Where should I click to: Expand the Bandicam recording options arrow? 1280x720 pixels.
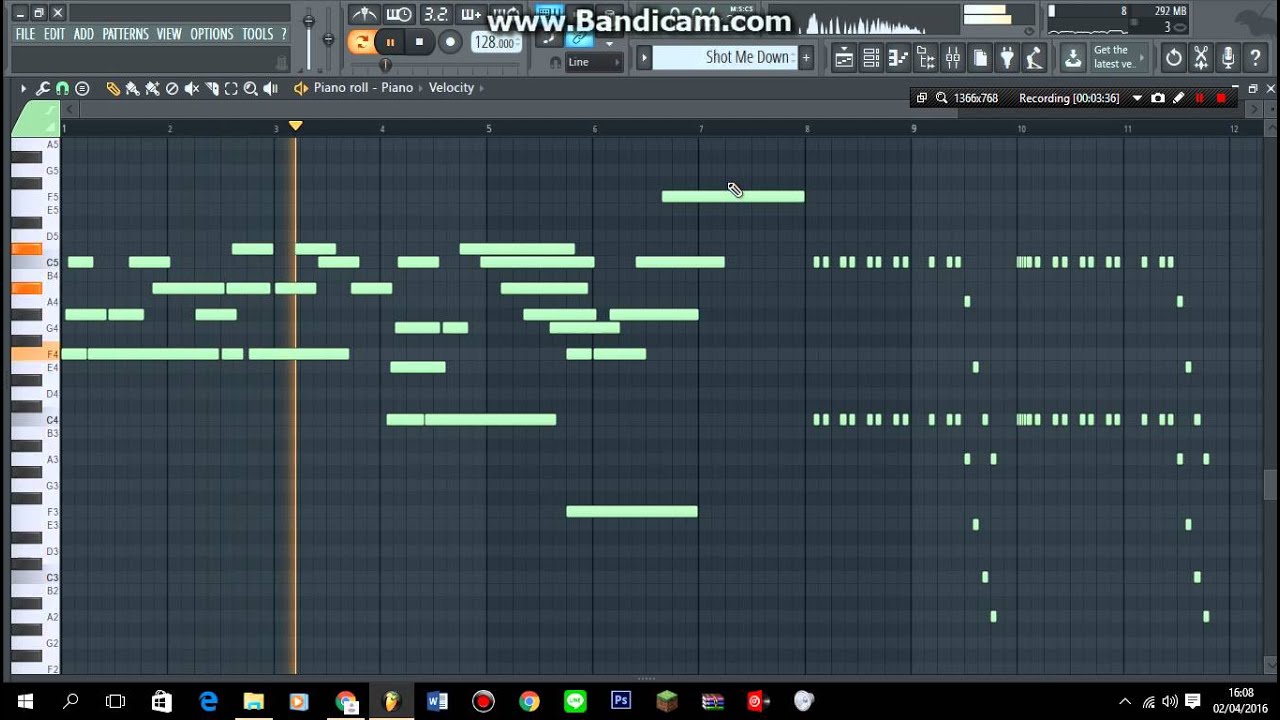click(1137, 98)
